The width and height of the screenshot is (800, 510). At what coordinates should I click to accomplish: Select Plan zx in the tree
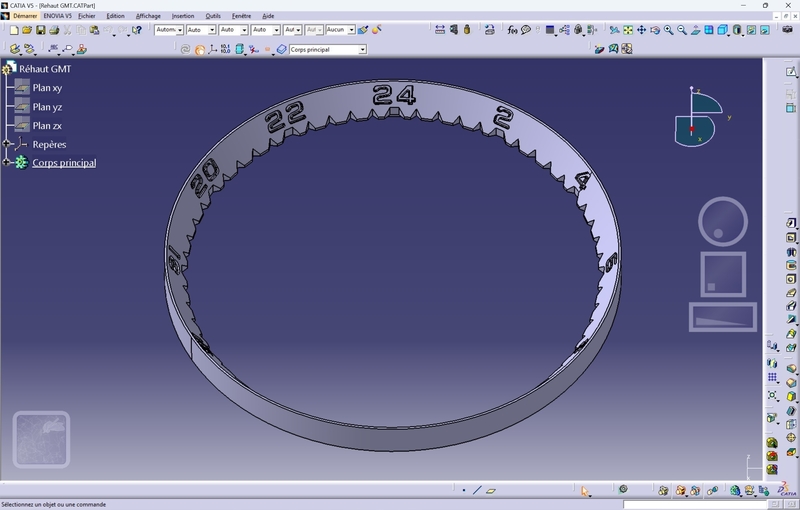click(47, 126)
